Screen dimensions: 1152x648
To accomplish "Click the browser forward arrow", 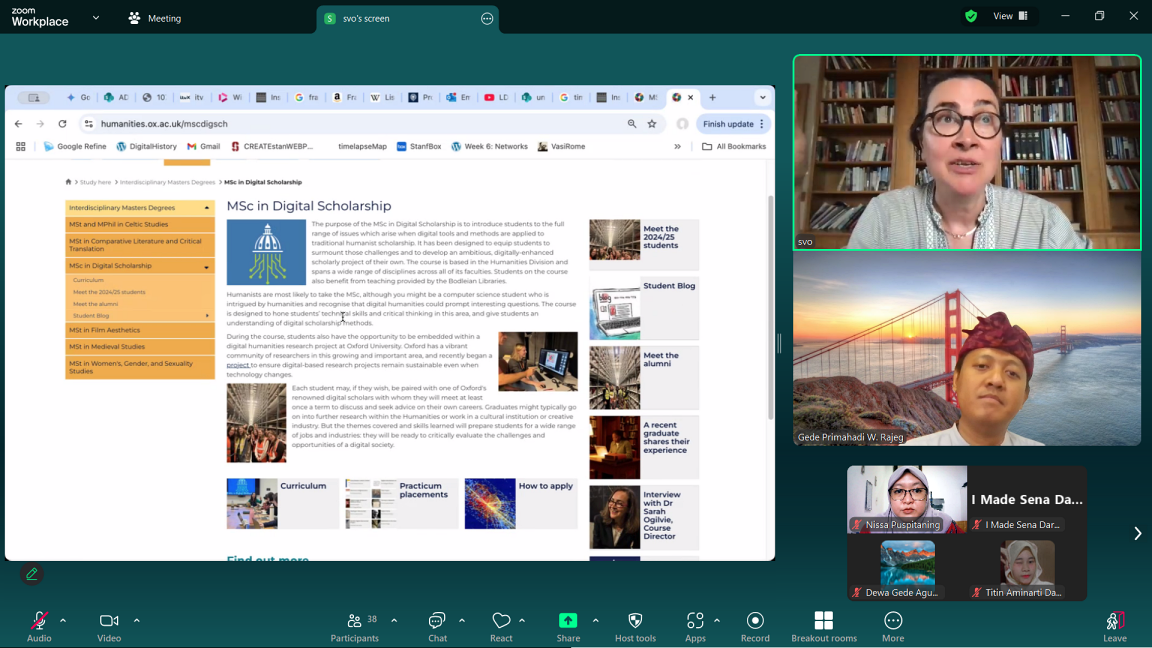I will (x=40, y=124).
